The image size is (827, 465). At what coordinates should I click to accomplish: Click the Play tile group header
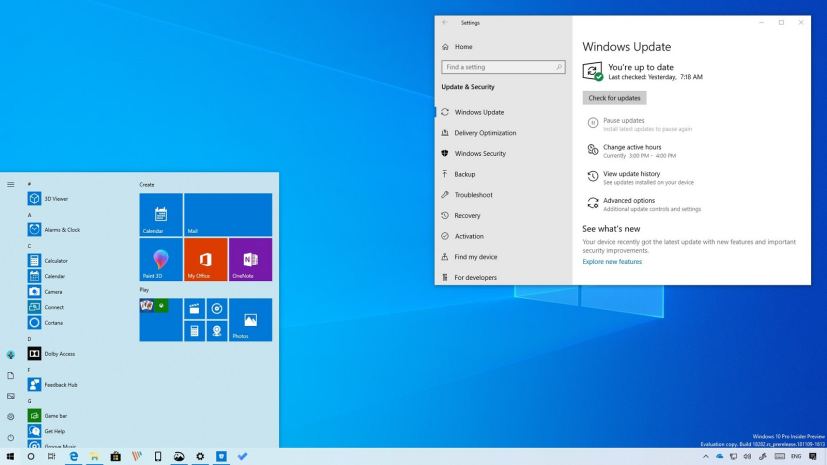(144, 290)
